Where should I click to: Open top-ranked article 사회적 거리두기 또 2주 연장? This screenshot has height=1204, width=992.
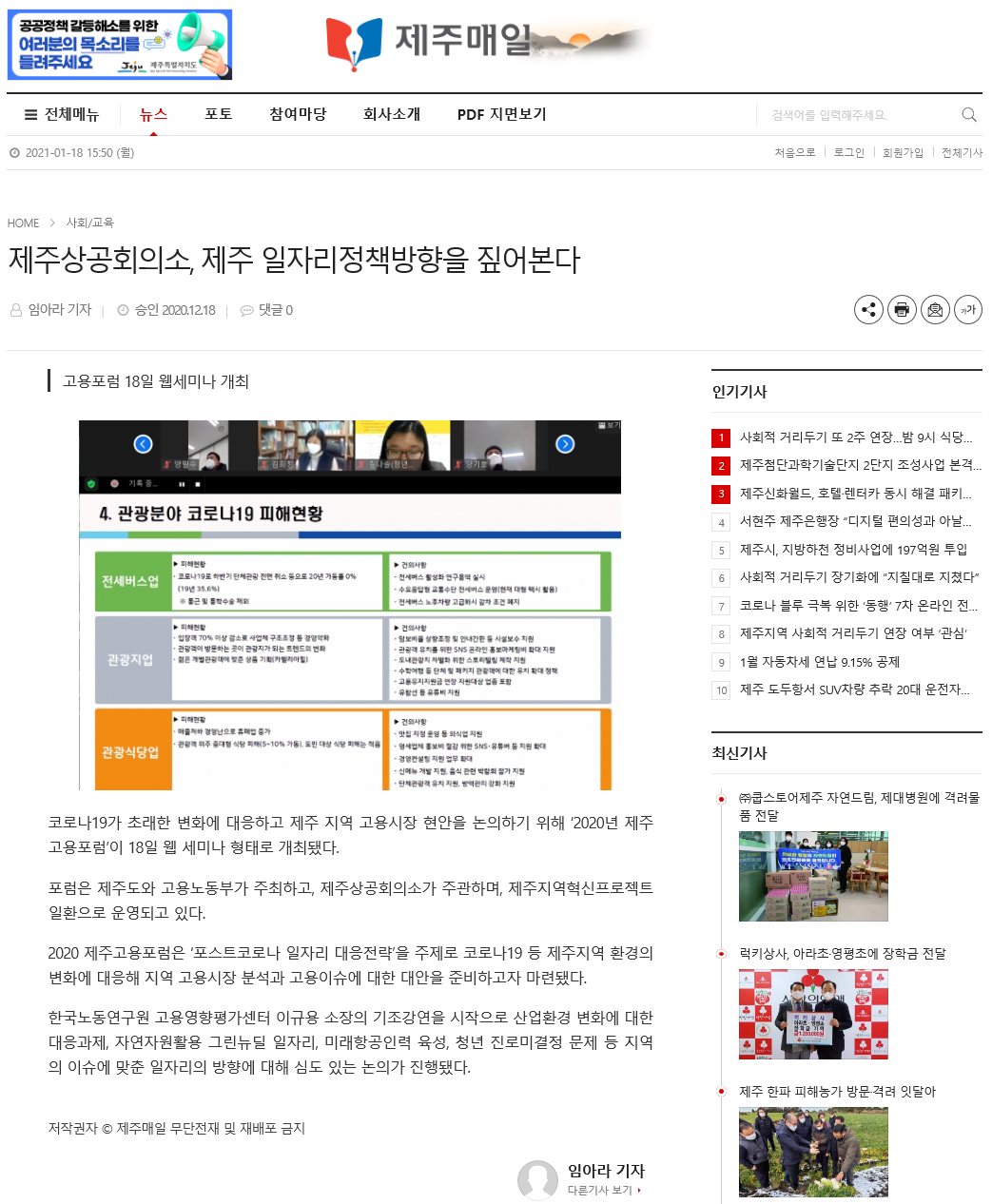pyautogui.click(x=856, y=437)
